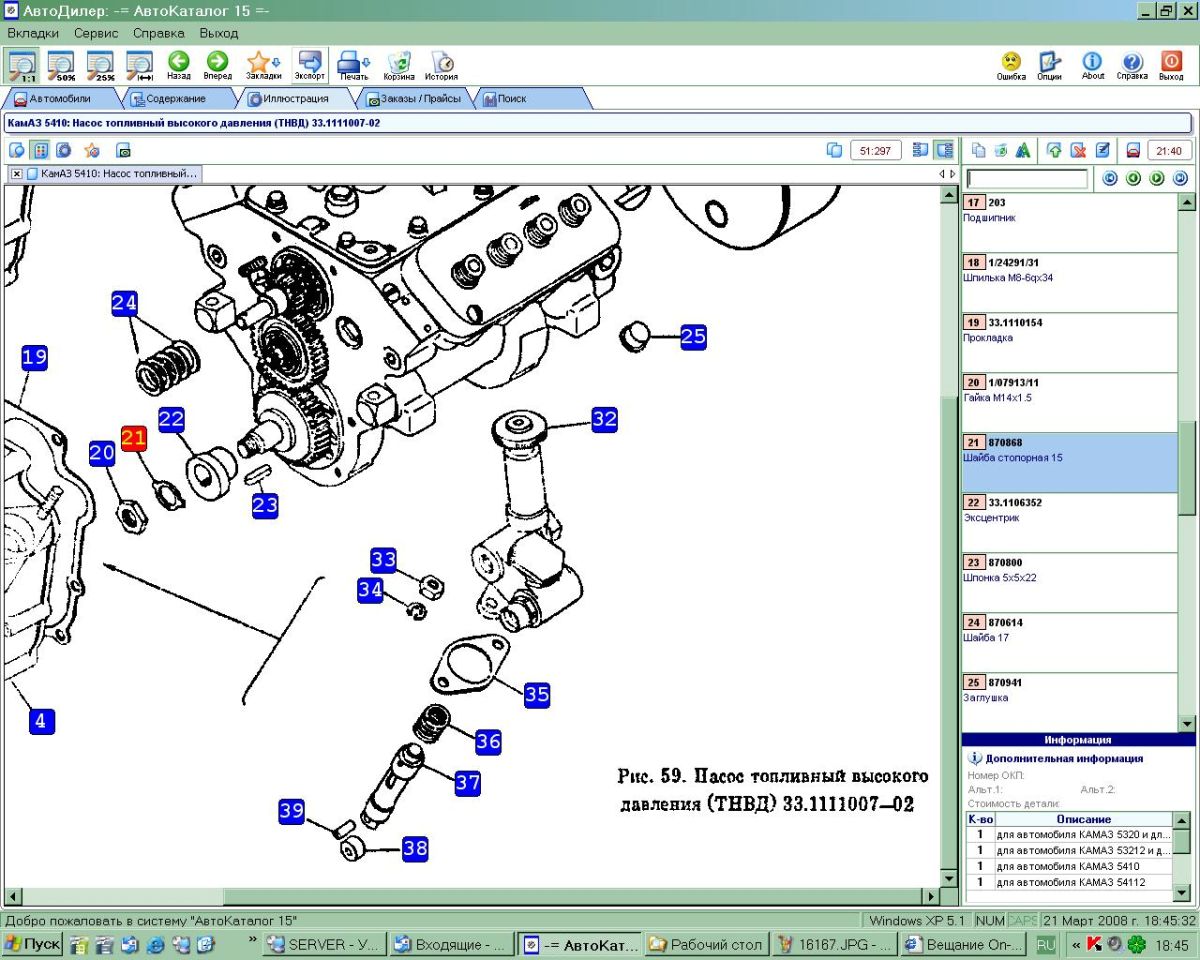The image size is (1200, 960).
Task: Close the КамАЗ 5410 document tab
Action: (17, 173)
